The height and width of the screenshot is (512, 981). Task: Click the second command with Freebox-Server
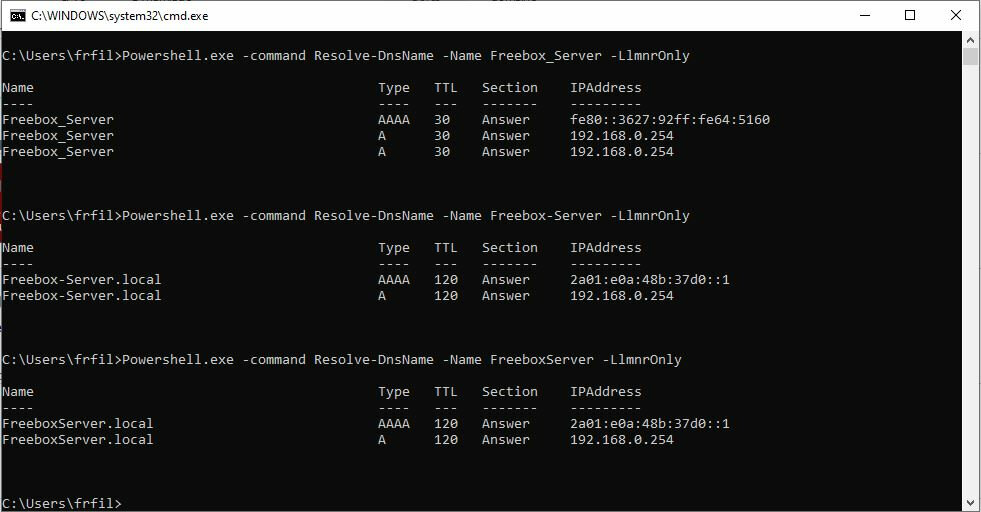(x=405, y=216)
